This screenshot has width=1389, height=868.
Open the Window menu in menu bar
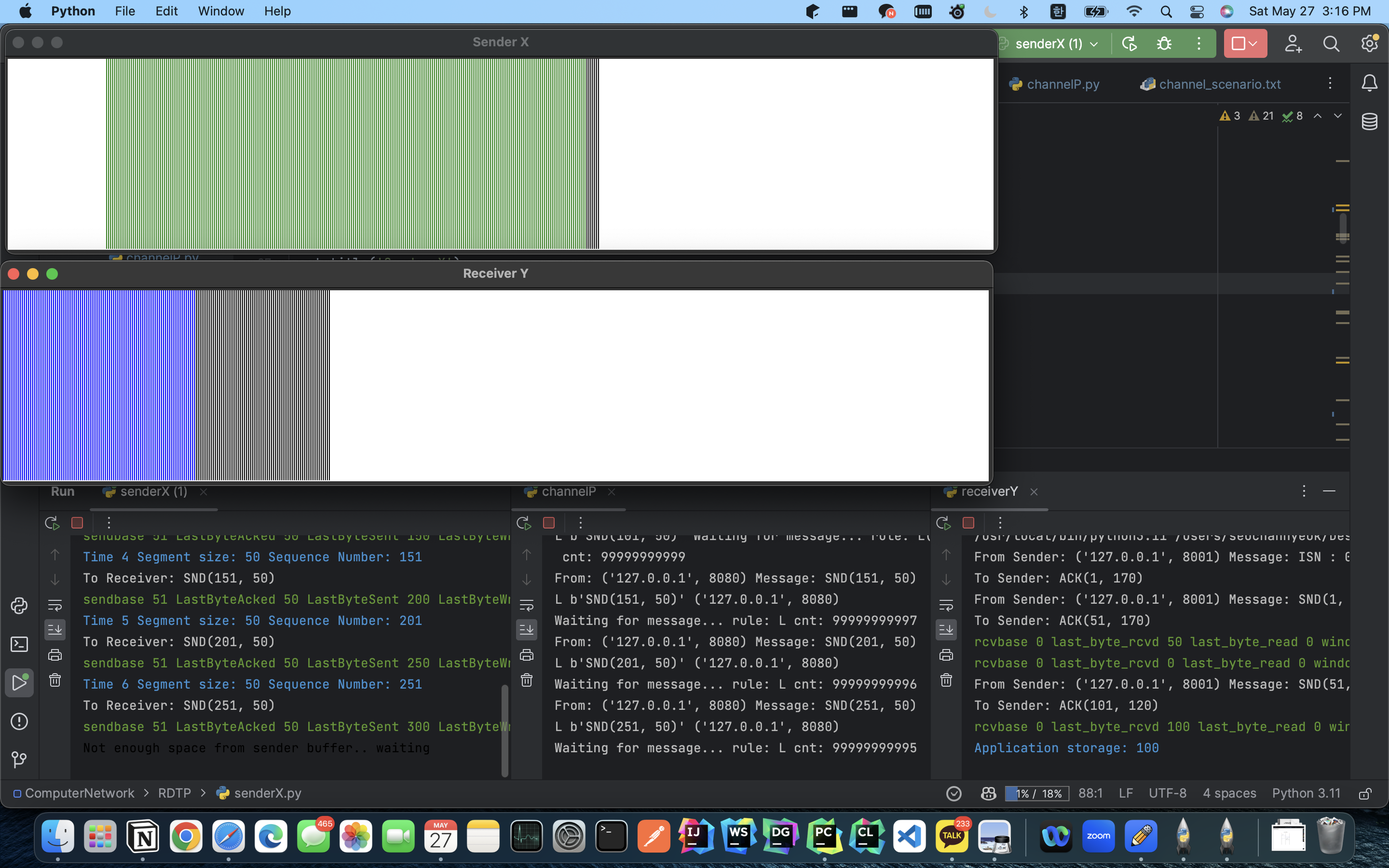click(221, 11)
